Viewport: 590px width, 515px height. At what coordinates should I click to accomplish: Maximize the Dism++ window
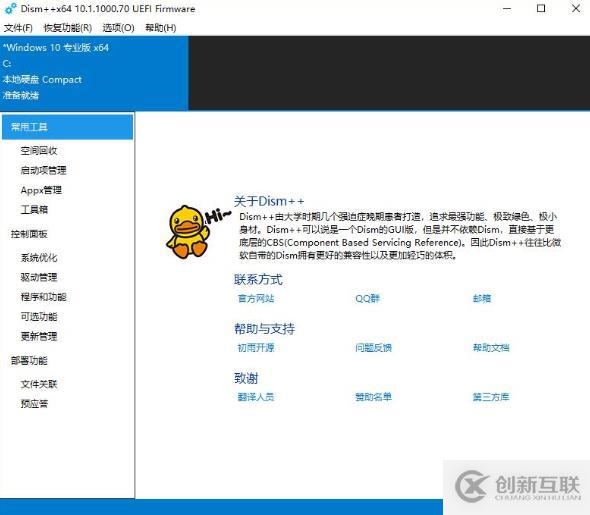click(x=541, y=8)
